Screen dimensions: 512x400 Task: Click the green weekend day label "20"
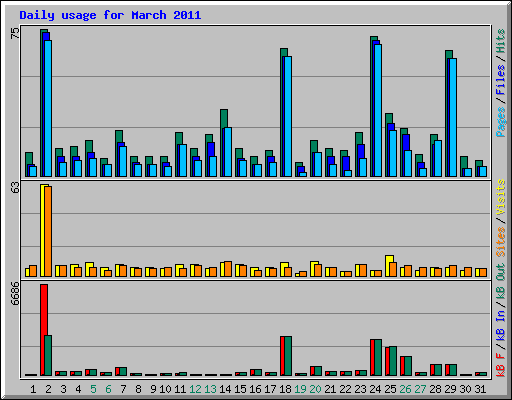(x=315, y=389)
